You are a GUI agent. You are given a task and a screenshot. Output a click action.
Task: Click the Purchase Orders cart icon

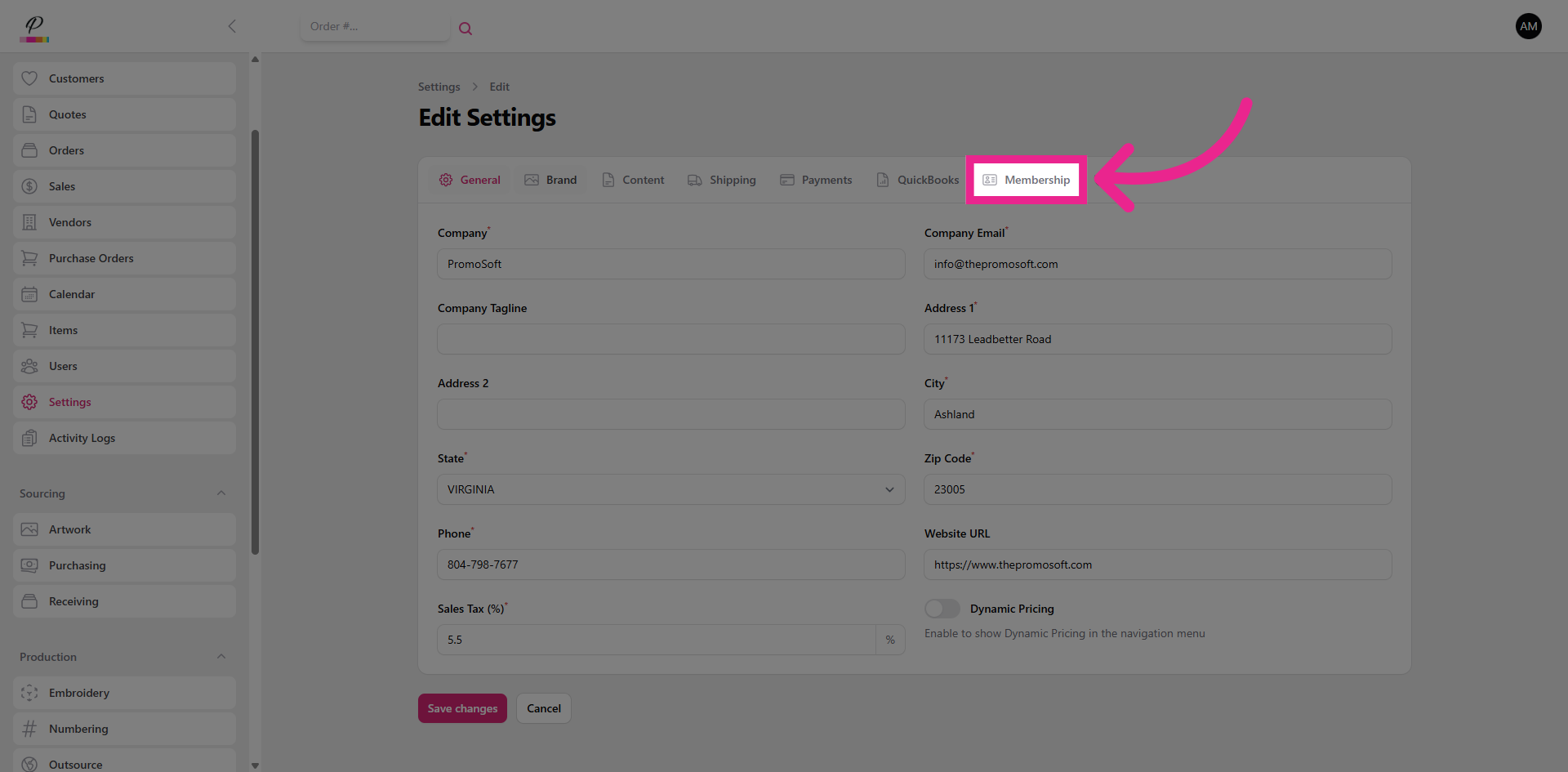(x=29, y=258)
